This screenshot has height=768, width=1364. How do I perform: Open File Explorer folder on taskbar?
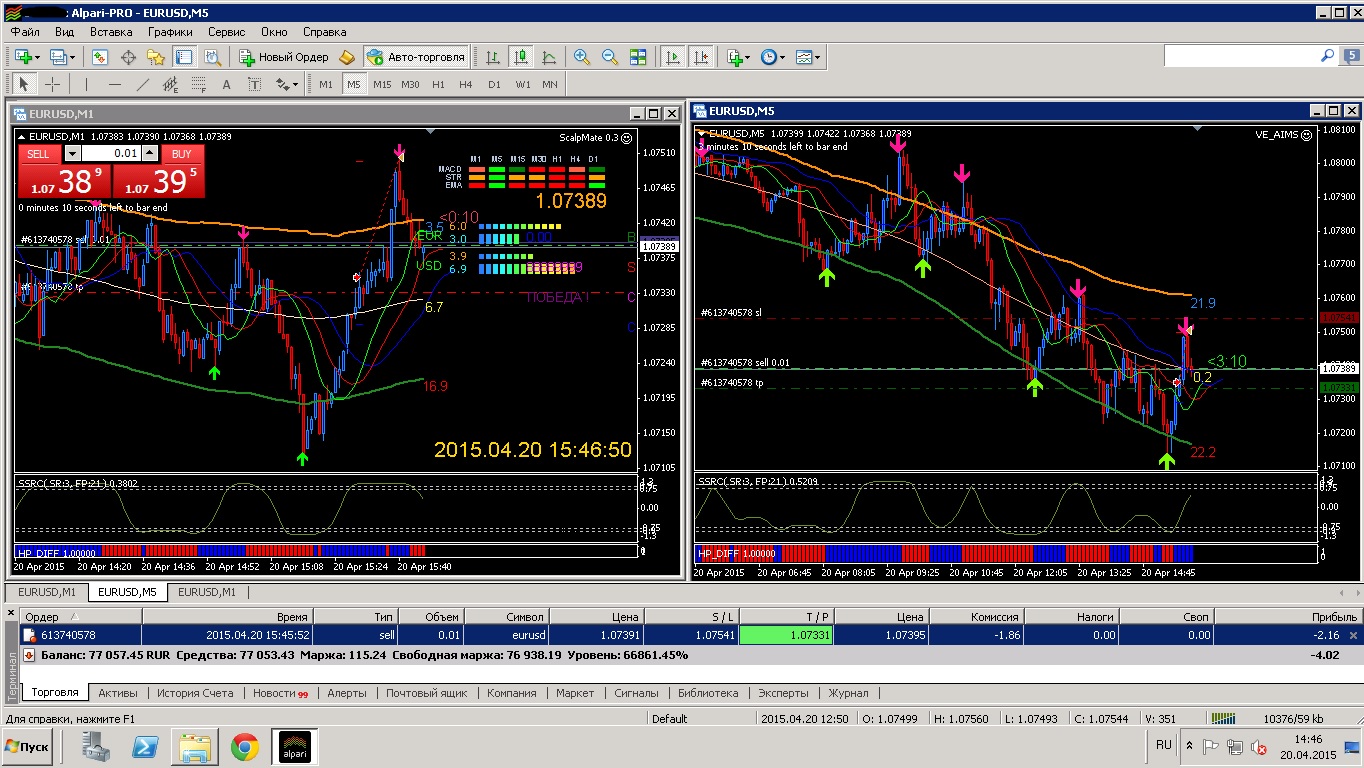tap(195, 747)
